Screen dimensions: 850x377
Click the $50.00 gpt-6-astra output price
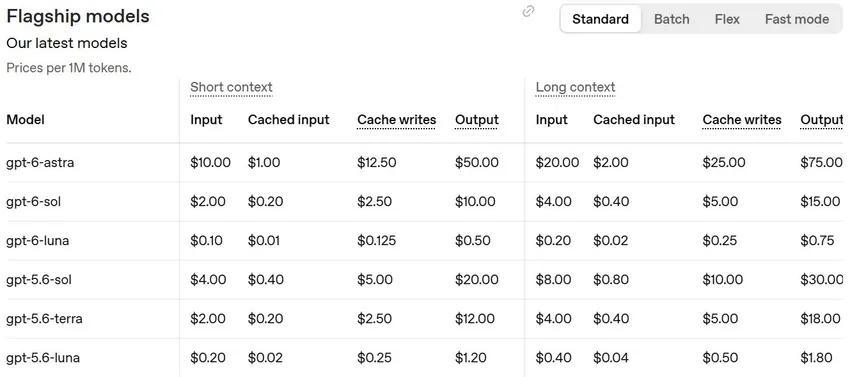click(x=477, y=162)
